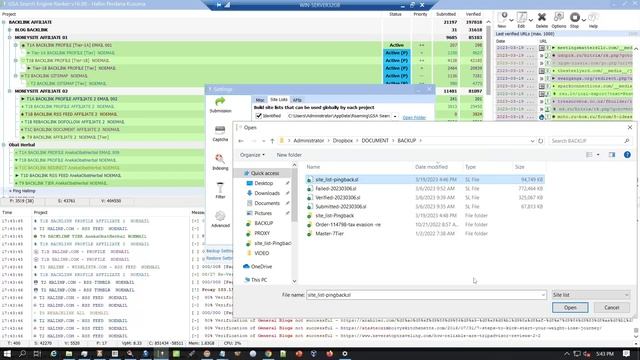This screenshot has height=360, width=640.
Task: Open the File name history dropdown
Action: coord(543,295)
